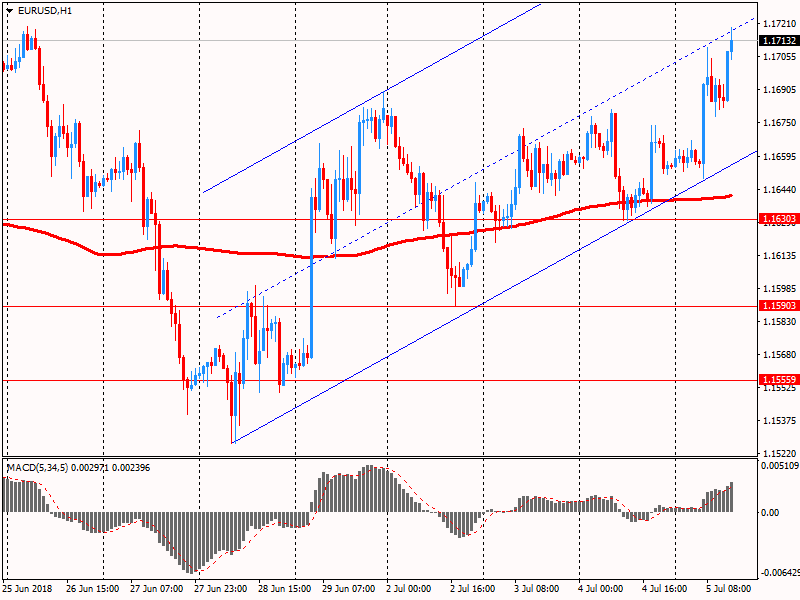Click the 1.16440 price scale value

tap(780, 189)
